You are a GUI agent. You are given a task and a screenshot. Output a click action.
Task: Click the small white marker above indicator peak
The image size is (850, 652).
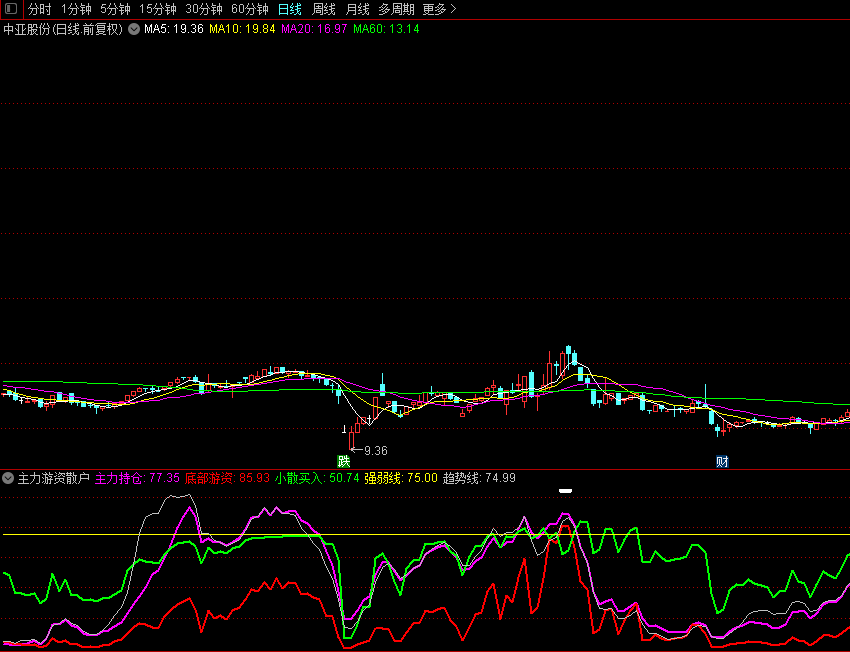[x=565, y=491]
